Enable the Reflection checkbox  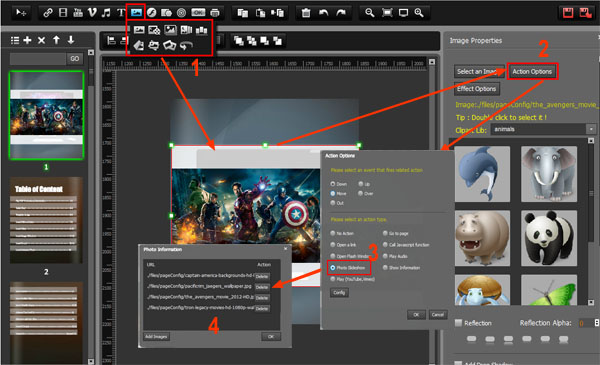point(458,323)
